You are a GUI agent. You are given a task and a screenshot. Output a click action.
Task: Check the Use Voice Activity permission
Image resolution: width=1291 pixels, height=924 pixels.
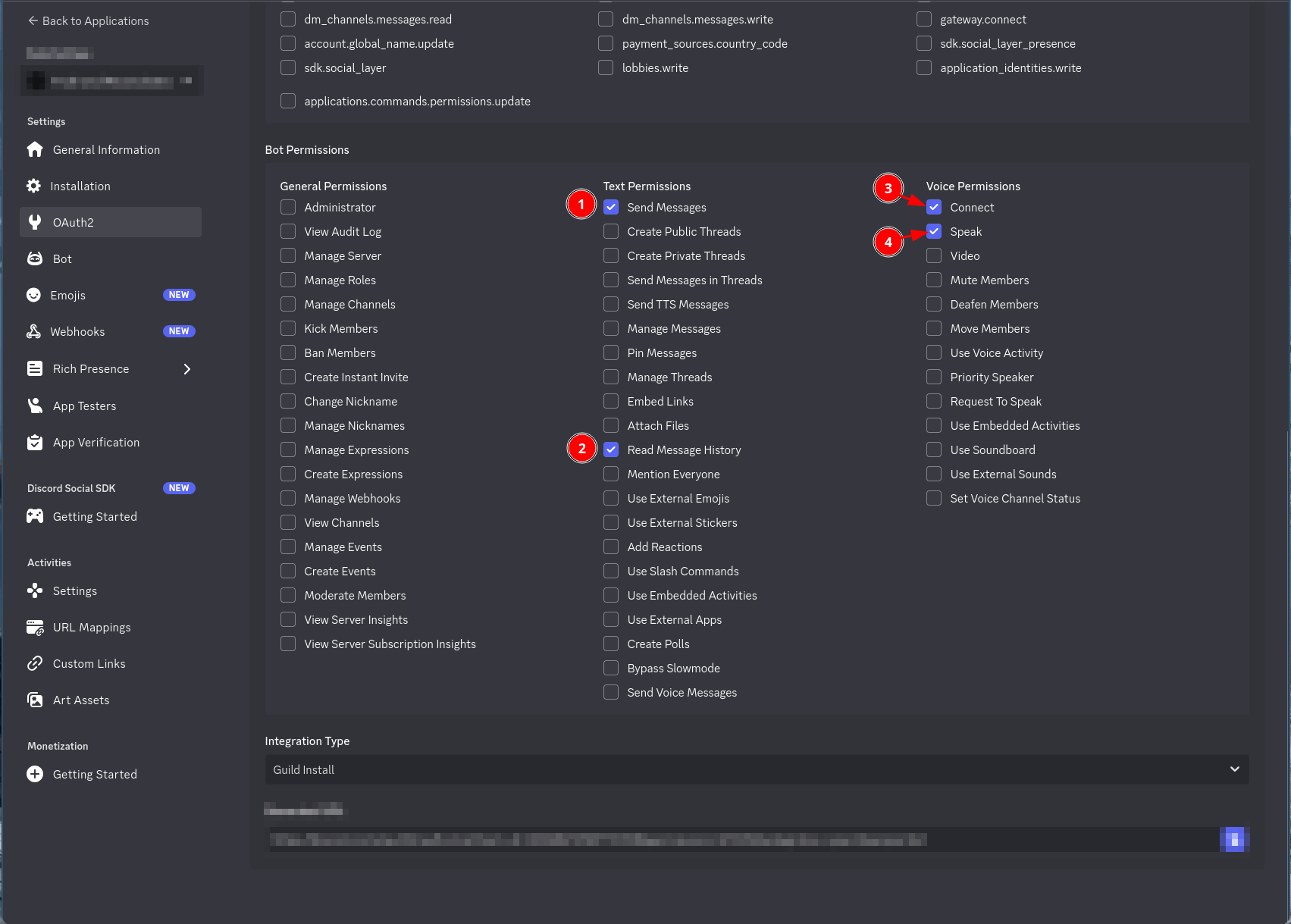(x=934, y=352)
